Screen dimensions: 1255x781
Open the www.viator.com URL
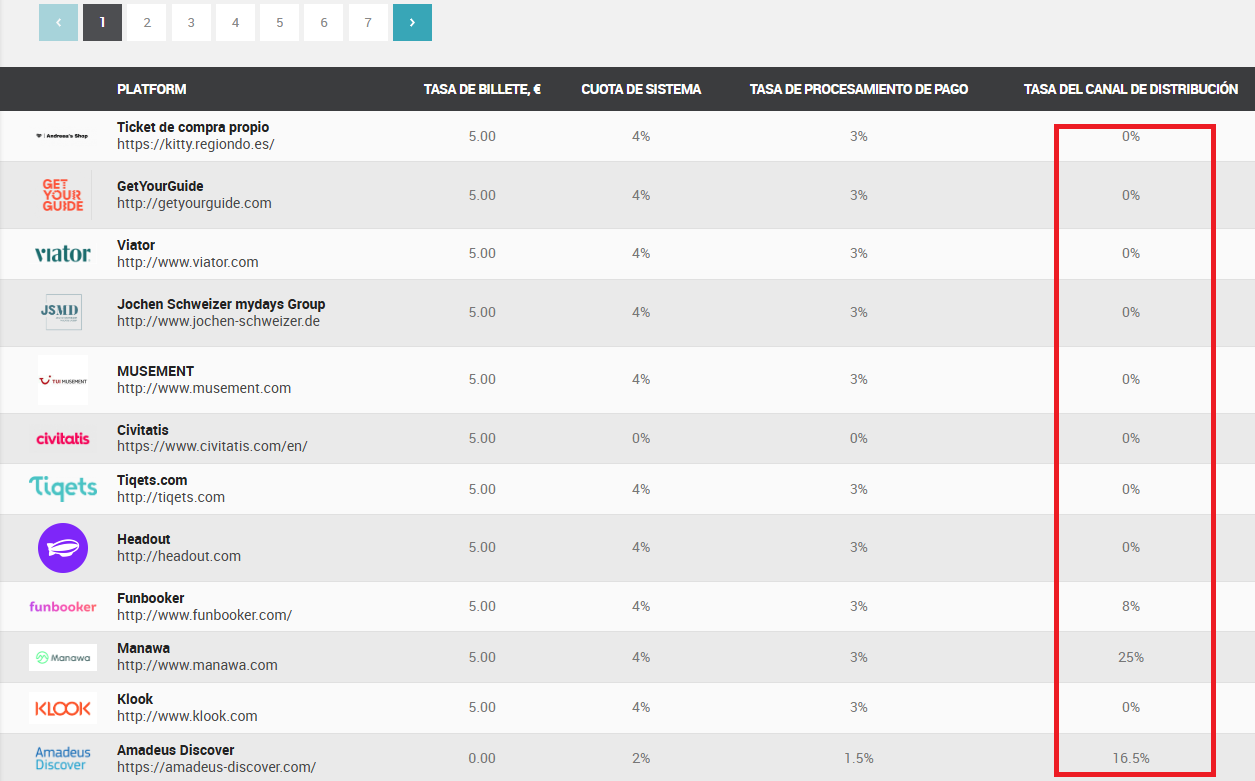point(188,262)
